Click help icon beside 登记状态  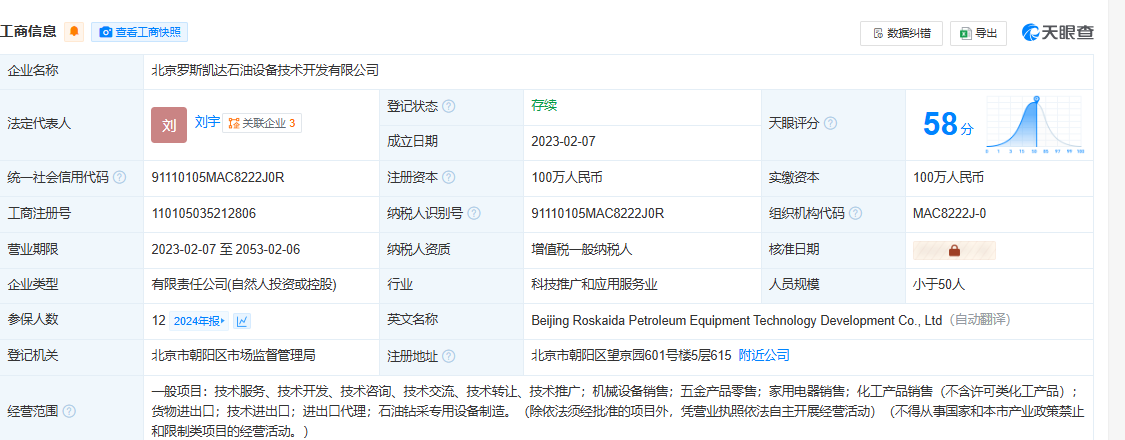[x=448, y=106]
